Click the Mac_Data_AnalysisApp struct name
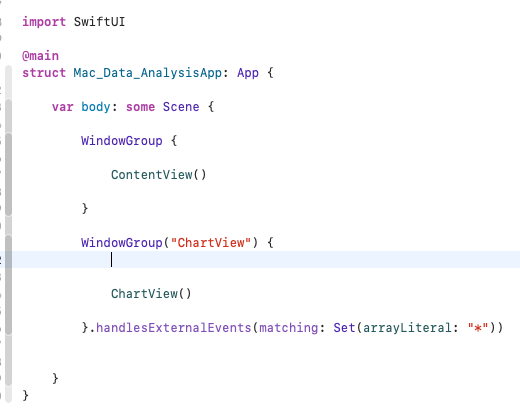 [148, 73]
